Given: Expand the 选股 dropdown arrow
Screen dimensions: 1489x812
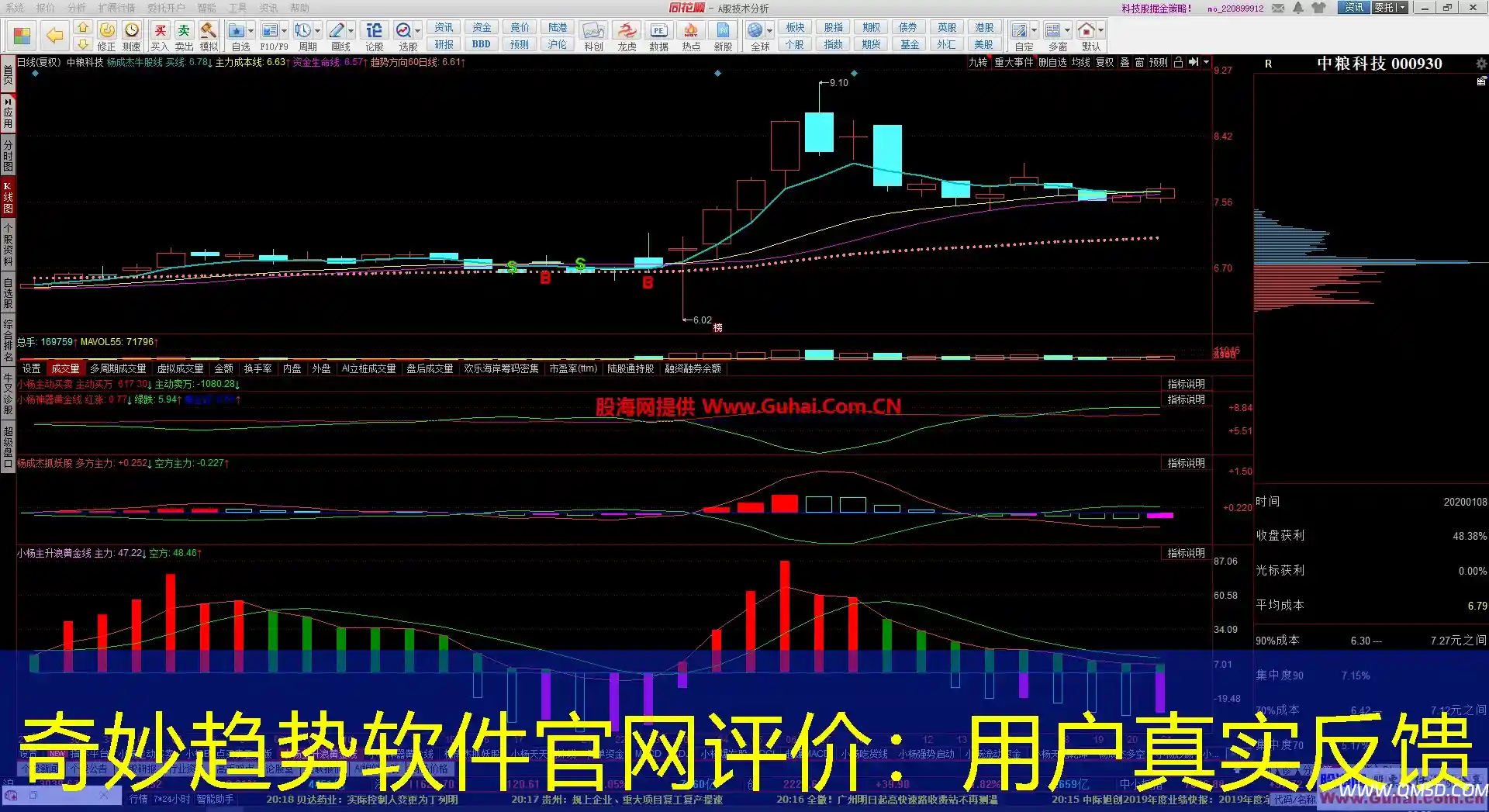Looking at the screenshot, I should (418, 31).
